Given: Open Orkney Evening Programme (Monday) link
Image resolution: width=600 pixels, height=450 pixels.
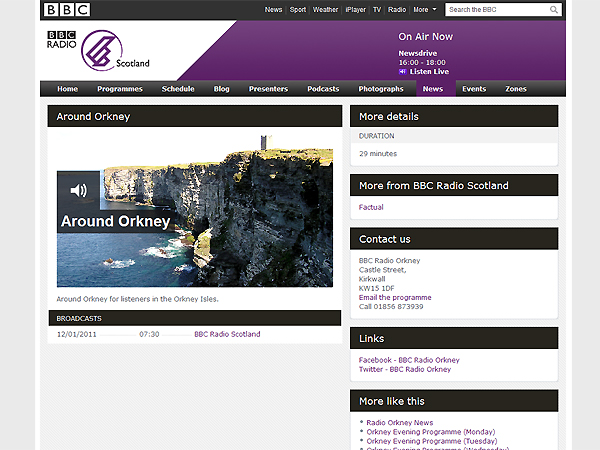Looking at the screenshot, I should pos(431,432).
